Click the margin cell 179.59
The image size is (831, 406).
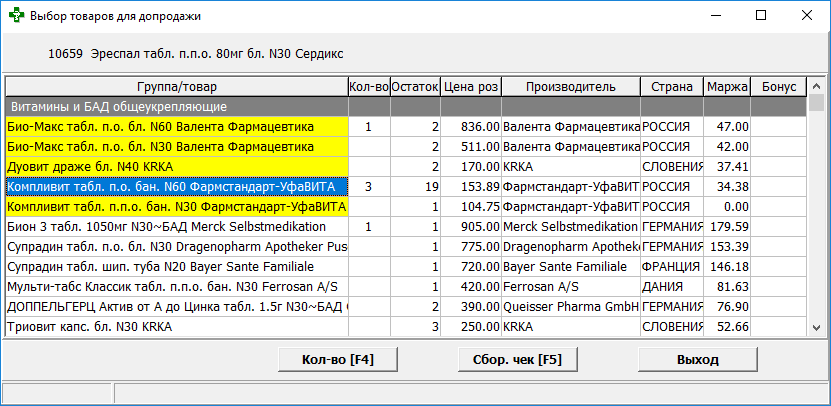(727, 227)
